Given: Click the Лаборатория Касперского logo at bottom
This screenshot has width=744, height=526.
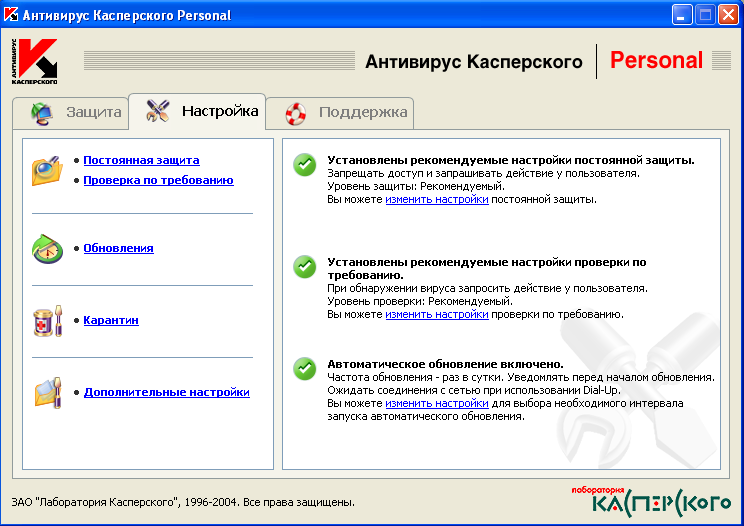Looking at the screenshot, I should pos(651,501).
